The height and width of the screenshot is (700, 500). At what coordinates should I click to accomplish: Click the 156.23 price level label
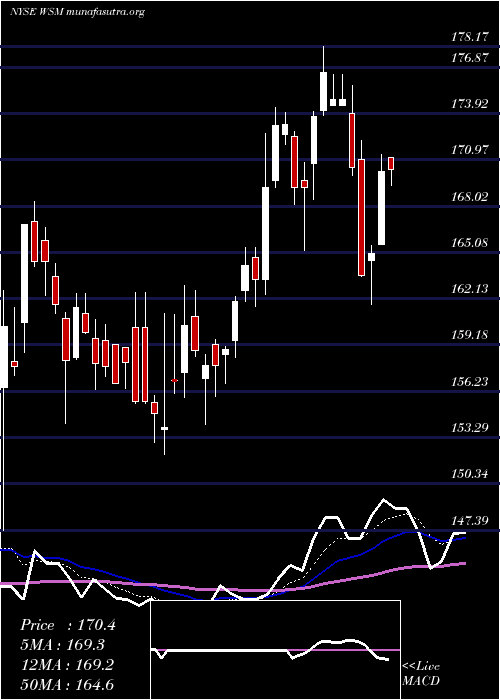click(x=469, y=382)
